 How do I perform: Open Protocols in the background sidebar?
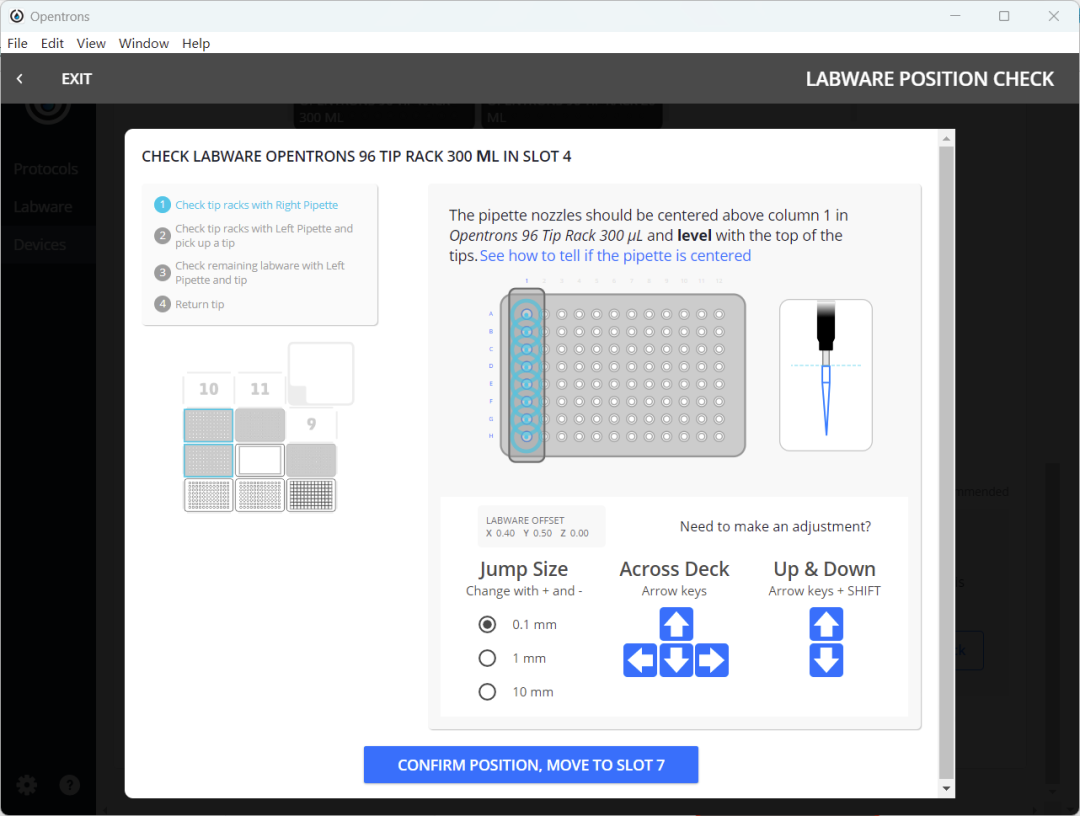coord(45,169)
